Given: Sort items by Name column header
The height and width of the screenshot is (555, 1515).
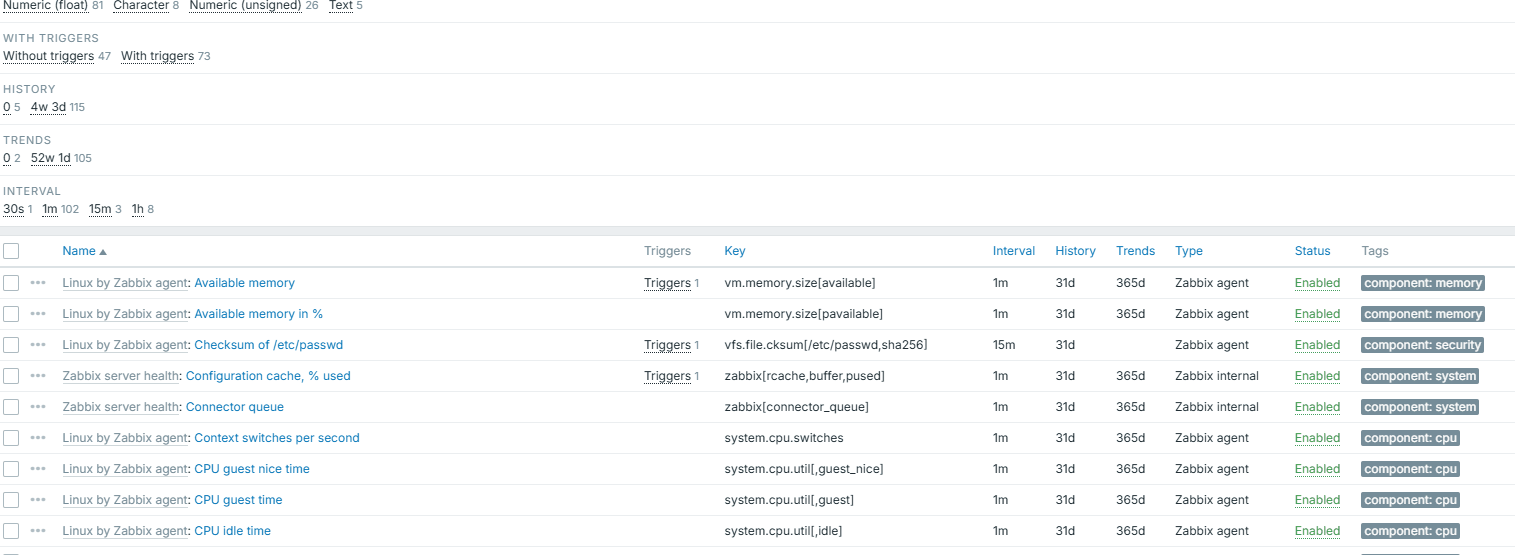Looking at the screenshot, I should (79, 251).
